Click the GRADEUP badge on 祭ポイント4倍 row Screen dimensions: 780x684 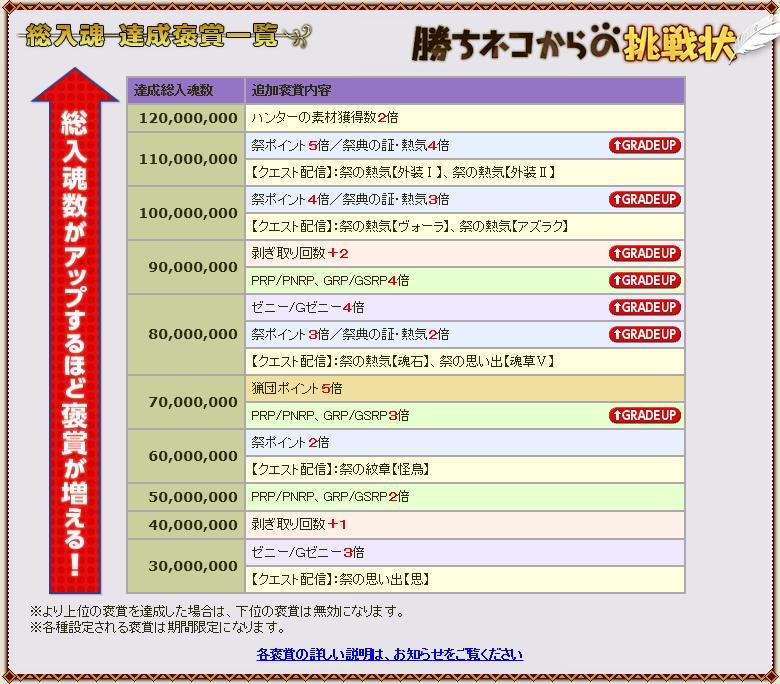pyautogui.click(x=645, y=199)
